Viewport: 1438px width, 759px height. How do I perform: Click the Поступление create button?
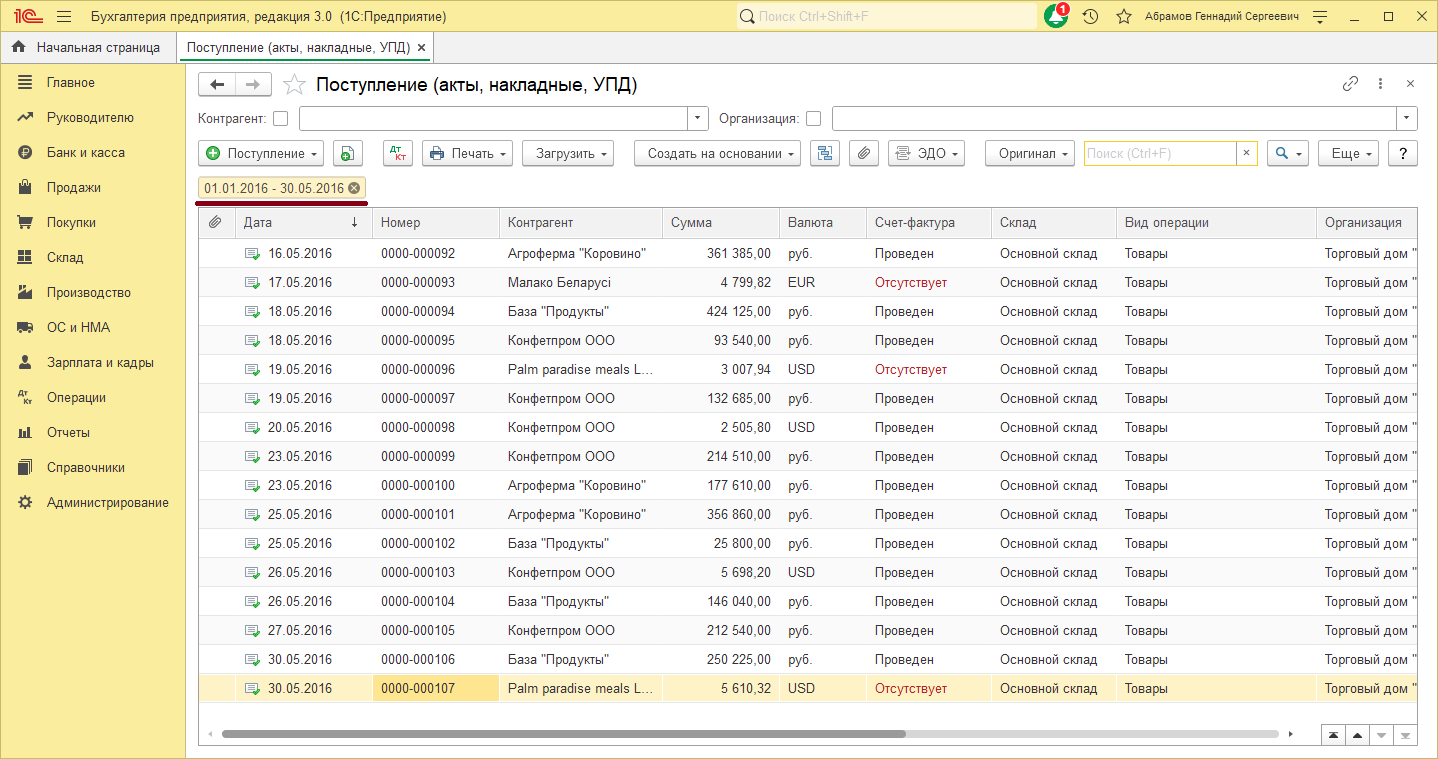(261, 153)
